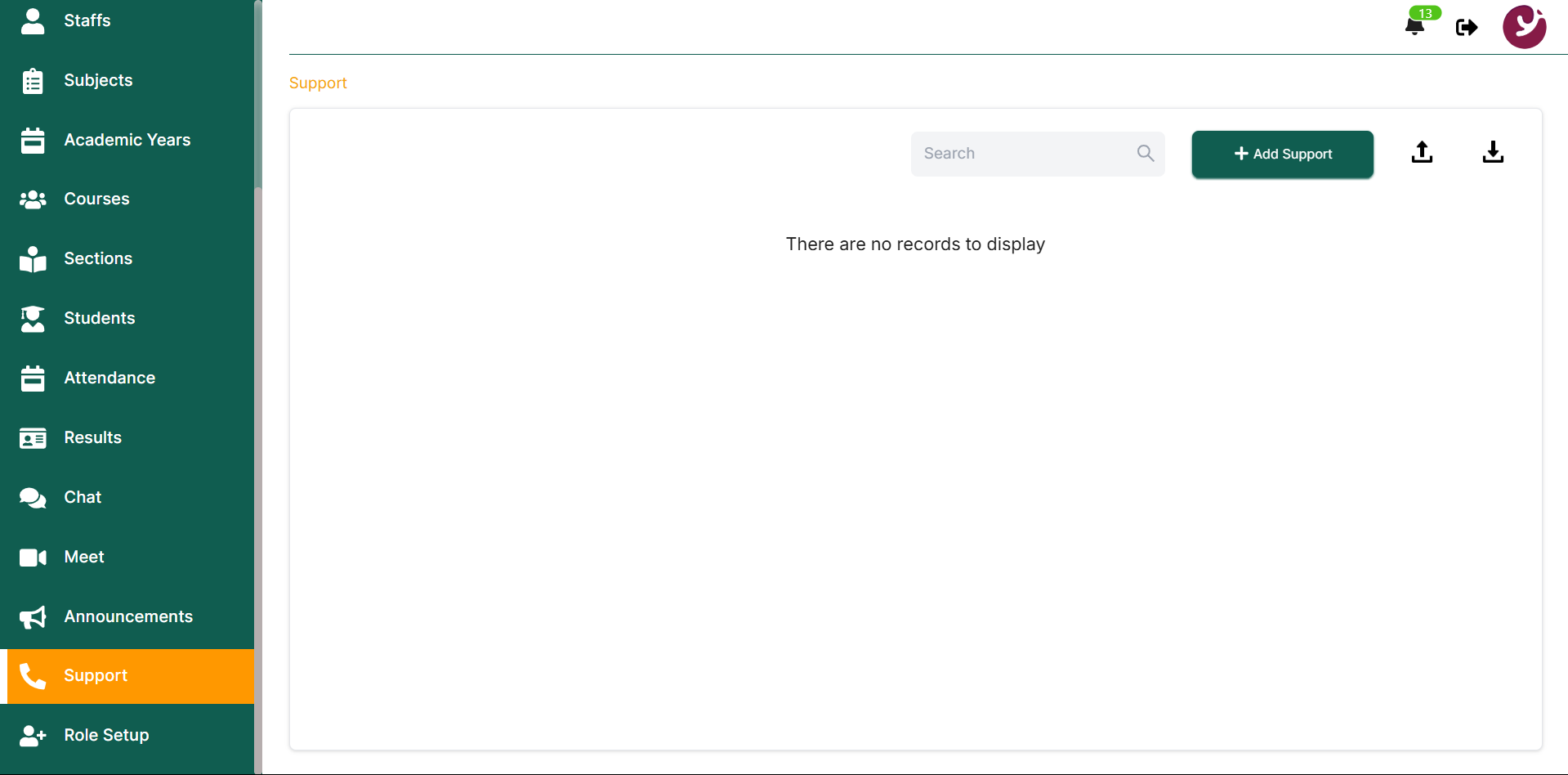Open the profile avatar menu
Screen dimensions: 1568x775
click(1525, 27)
